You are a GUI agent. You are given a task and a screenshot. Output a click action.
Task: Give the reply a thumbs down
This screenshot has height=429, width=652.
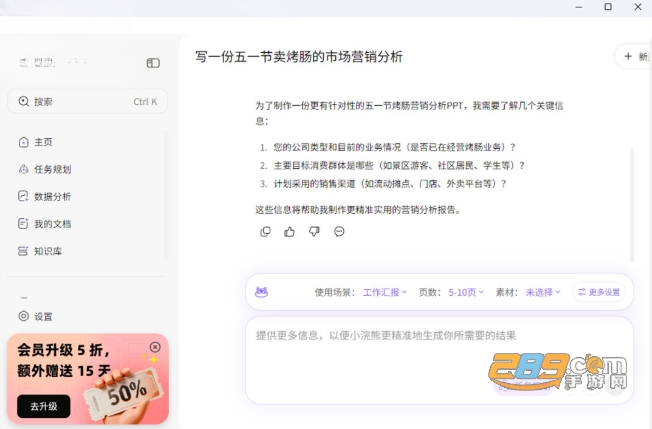tap(314, 232)
